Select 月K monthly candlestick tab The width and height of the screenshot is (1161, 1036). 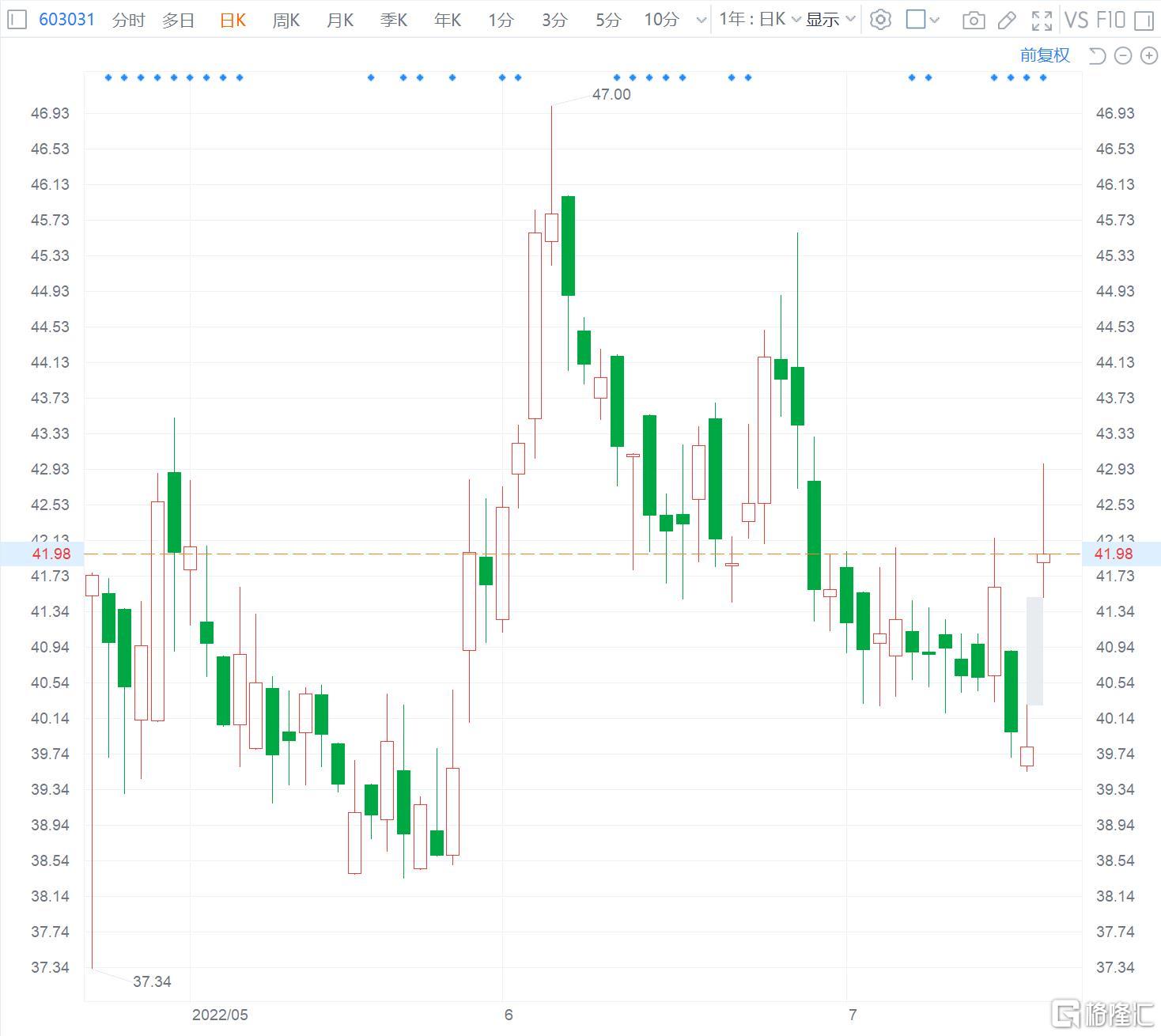tap(339, 20)
